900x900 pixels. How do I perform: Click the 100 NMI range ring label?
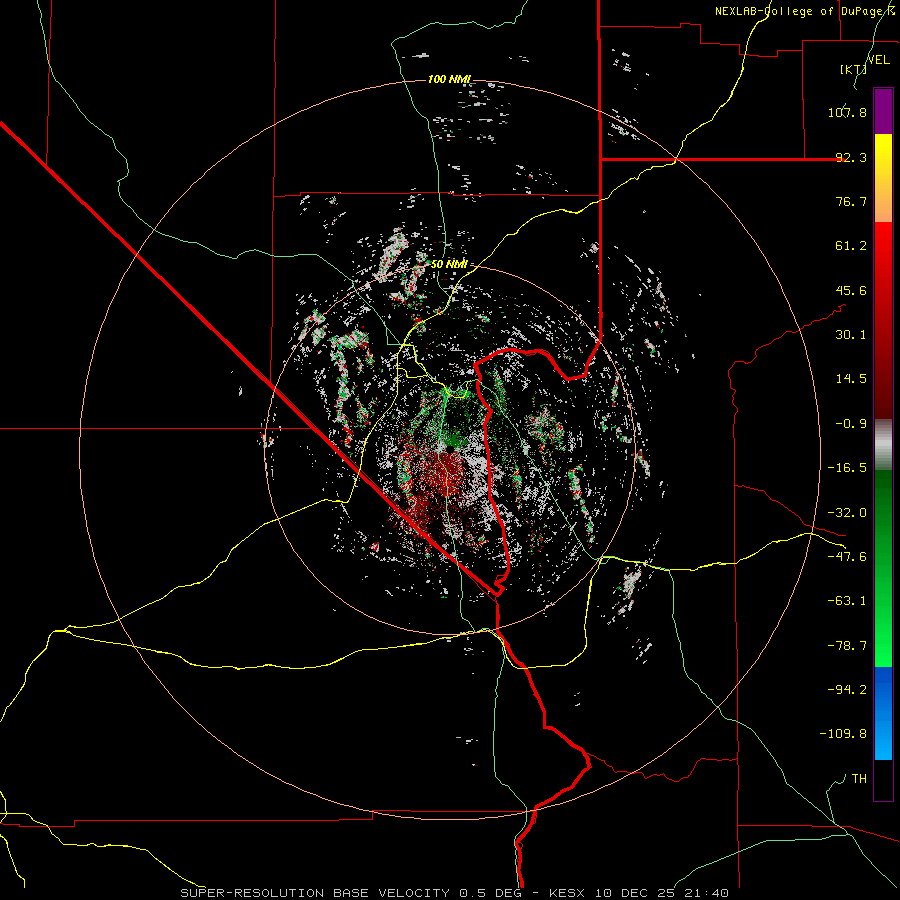(x=449, y=79)
